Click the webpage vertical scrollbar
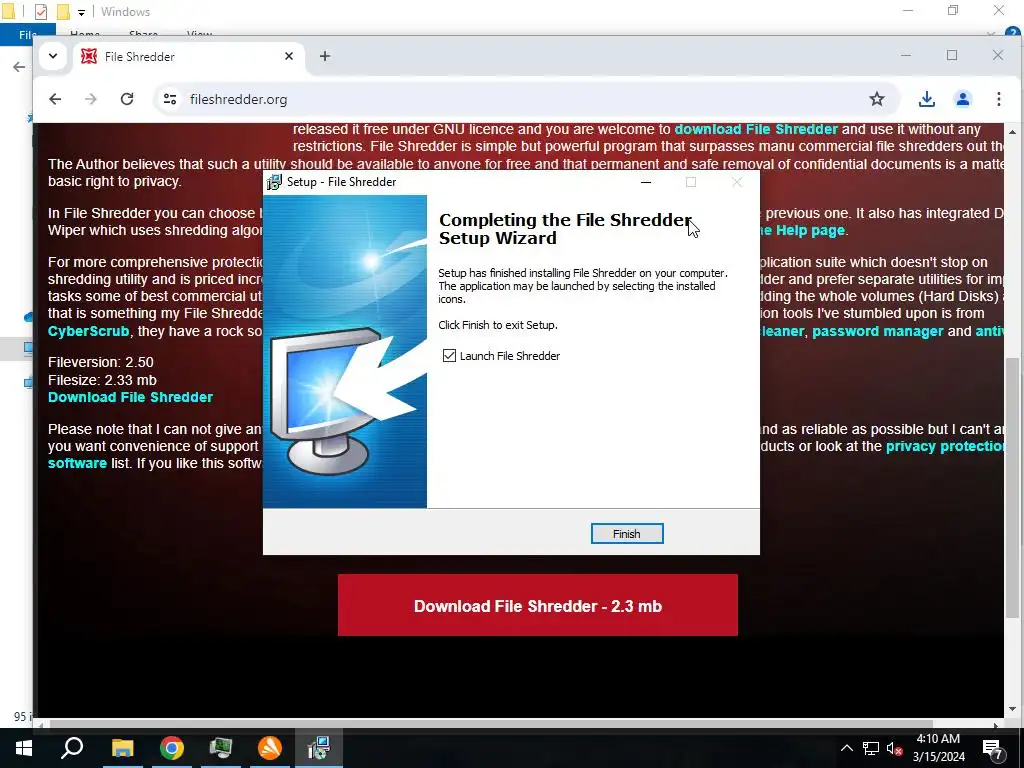Viewport: 1024px width, 768px height. tap(1012, 488)
